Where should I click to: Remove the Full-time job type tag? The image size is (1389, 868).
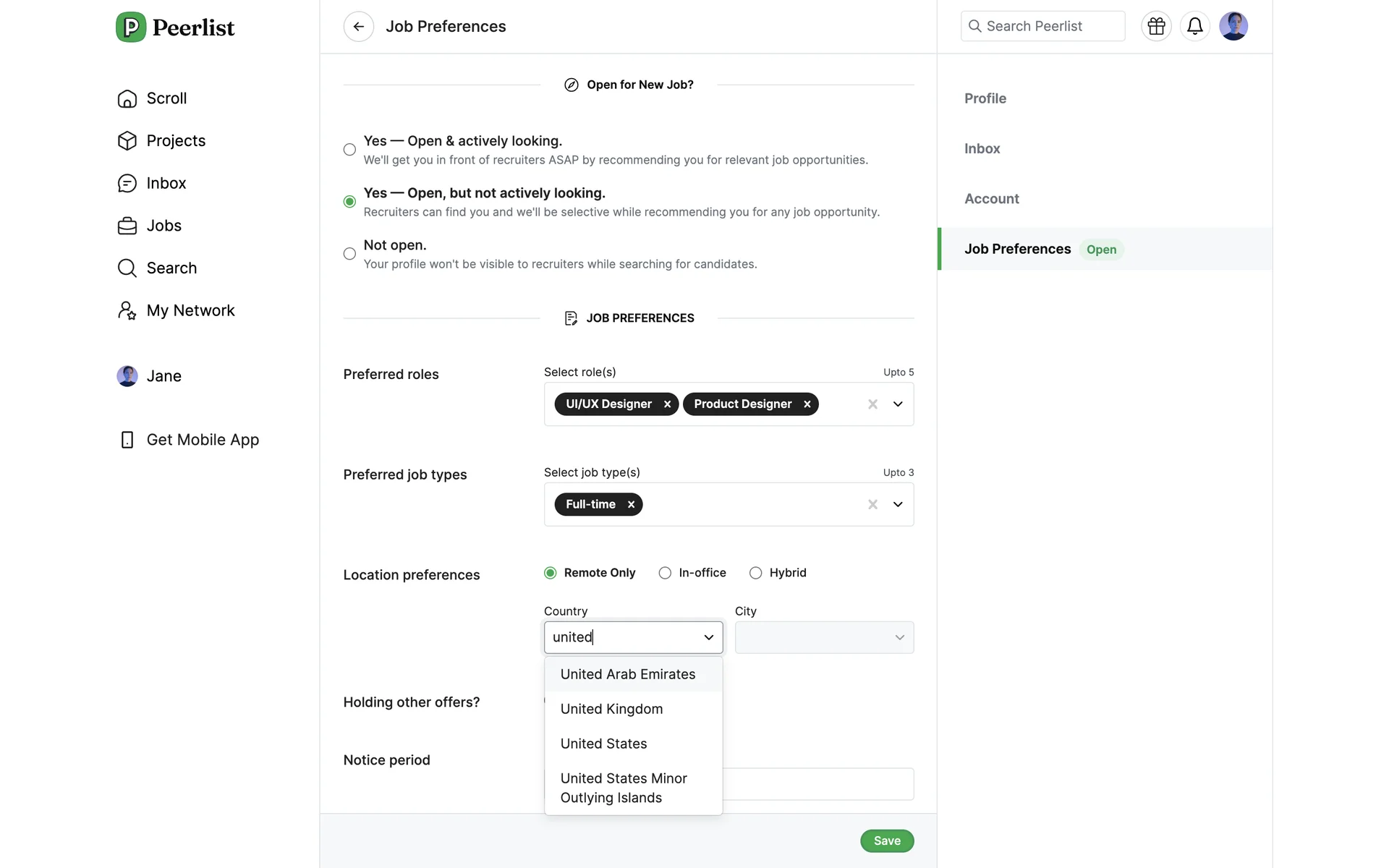[631, 505]
